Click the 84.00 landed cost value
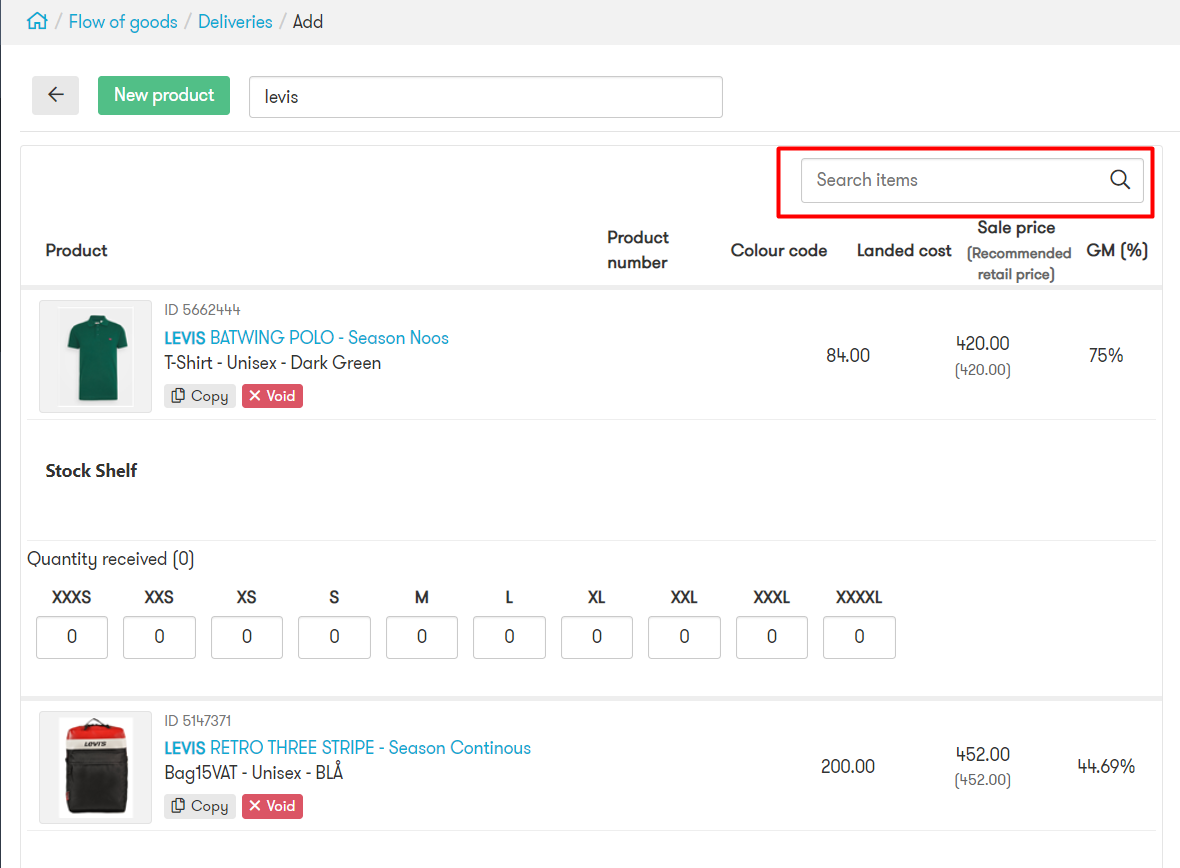 (x=848, y=355)
